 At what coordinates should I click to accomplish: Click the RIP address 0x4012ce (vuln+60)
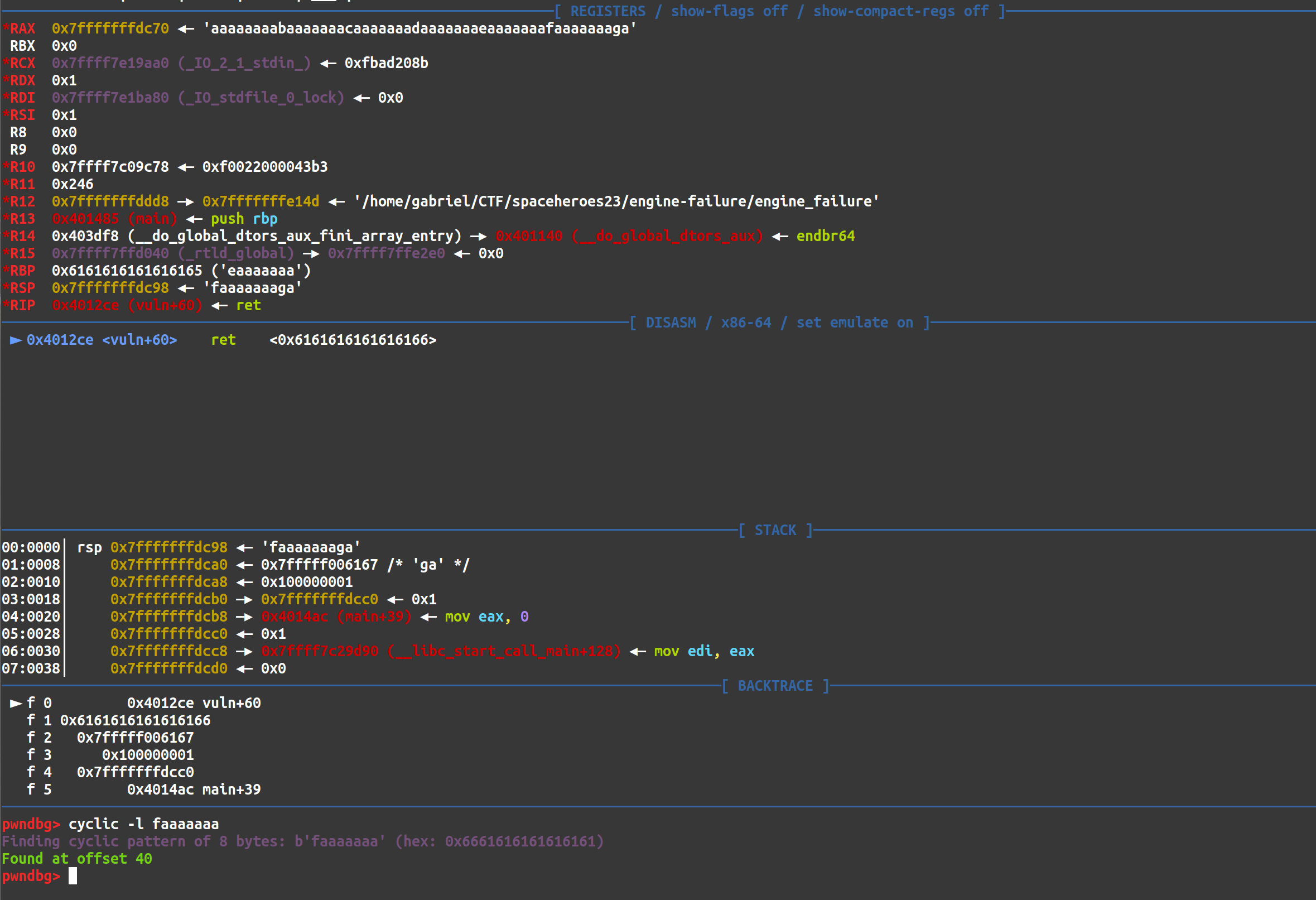tap(127, 305)
